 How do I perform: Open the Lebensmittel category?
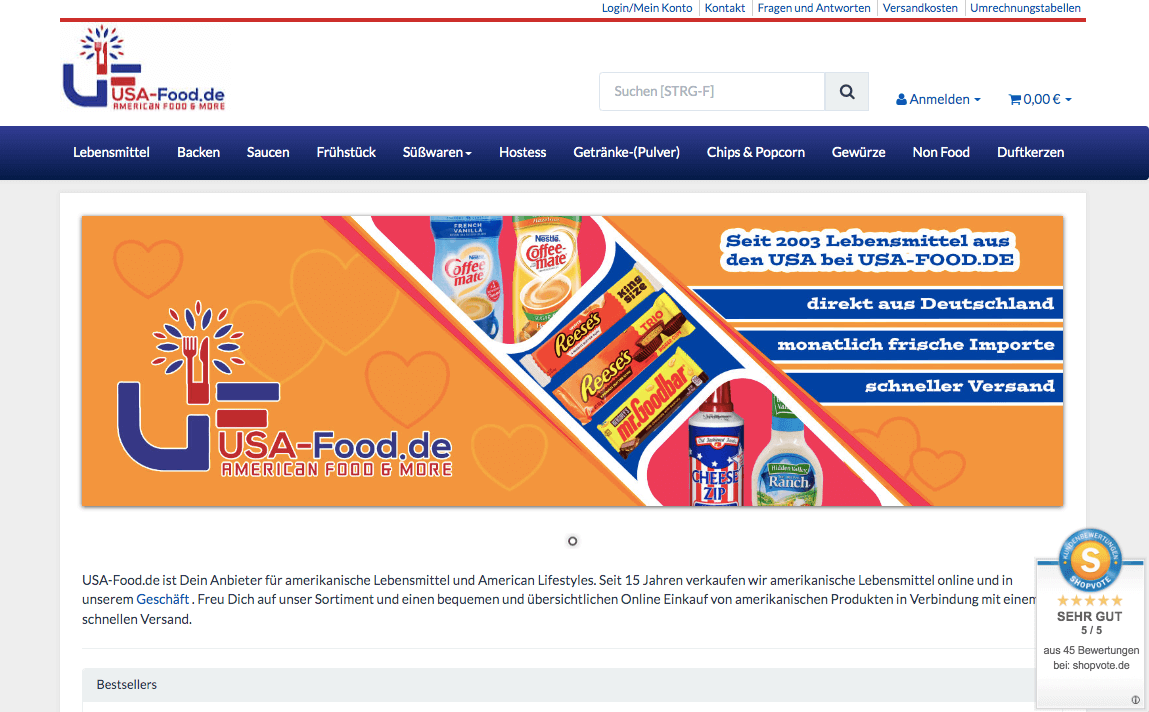[111, 152]
